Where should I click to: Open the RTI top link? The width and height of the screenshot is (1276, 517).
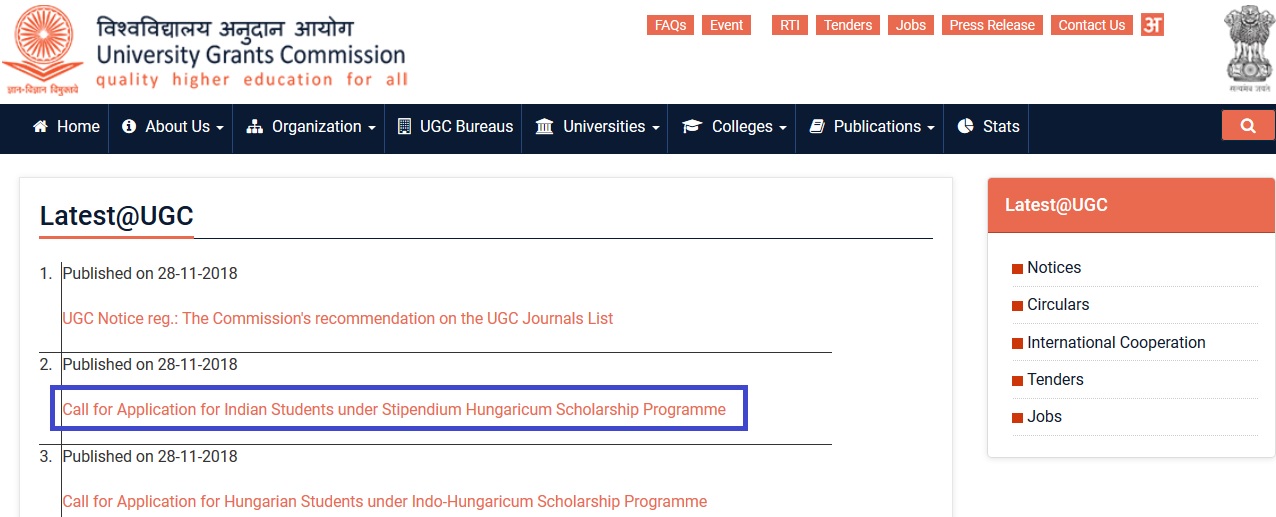click(x=790, y=25)
